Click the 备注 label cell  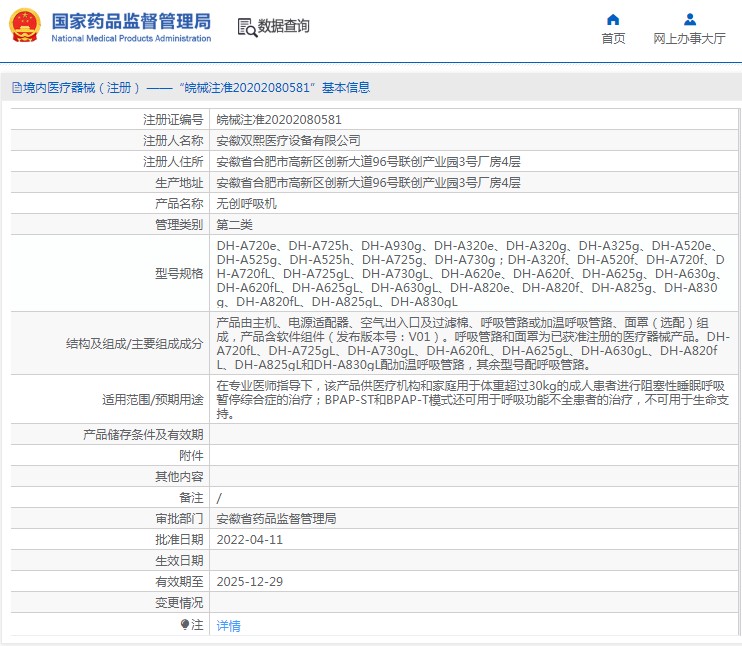click(x=191, y=497)
